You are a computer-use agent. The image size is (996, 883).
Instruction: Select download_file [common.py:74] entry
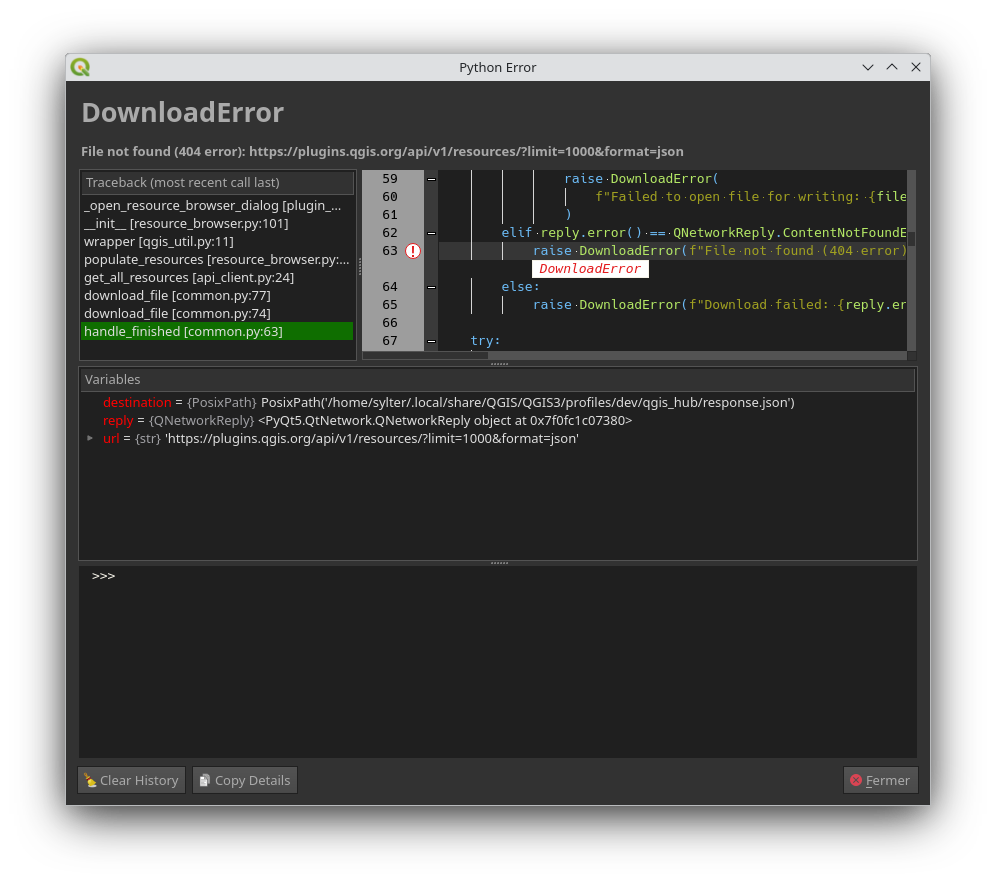tap(217, 314)
